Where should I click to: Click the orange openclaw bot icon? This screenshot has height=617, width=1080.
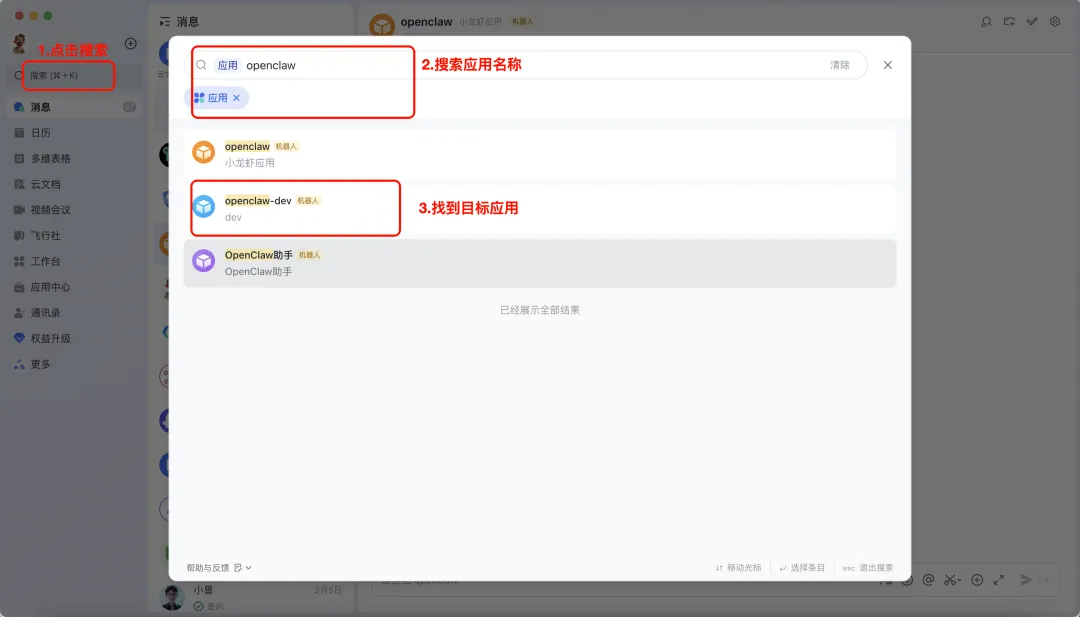(x=203, y=152)
